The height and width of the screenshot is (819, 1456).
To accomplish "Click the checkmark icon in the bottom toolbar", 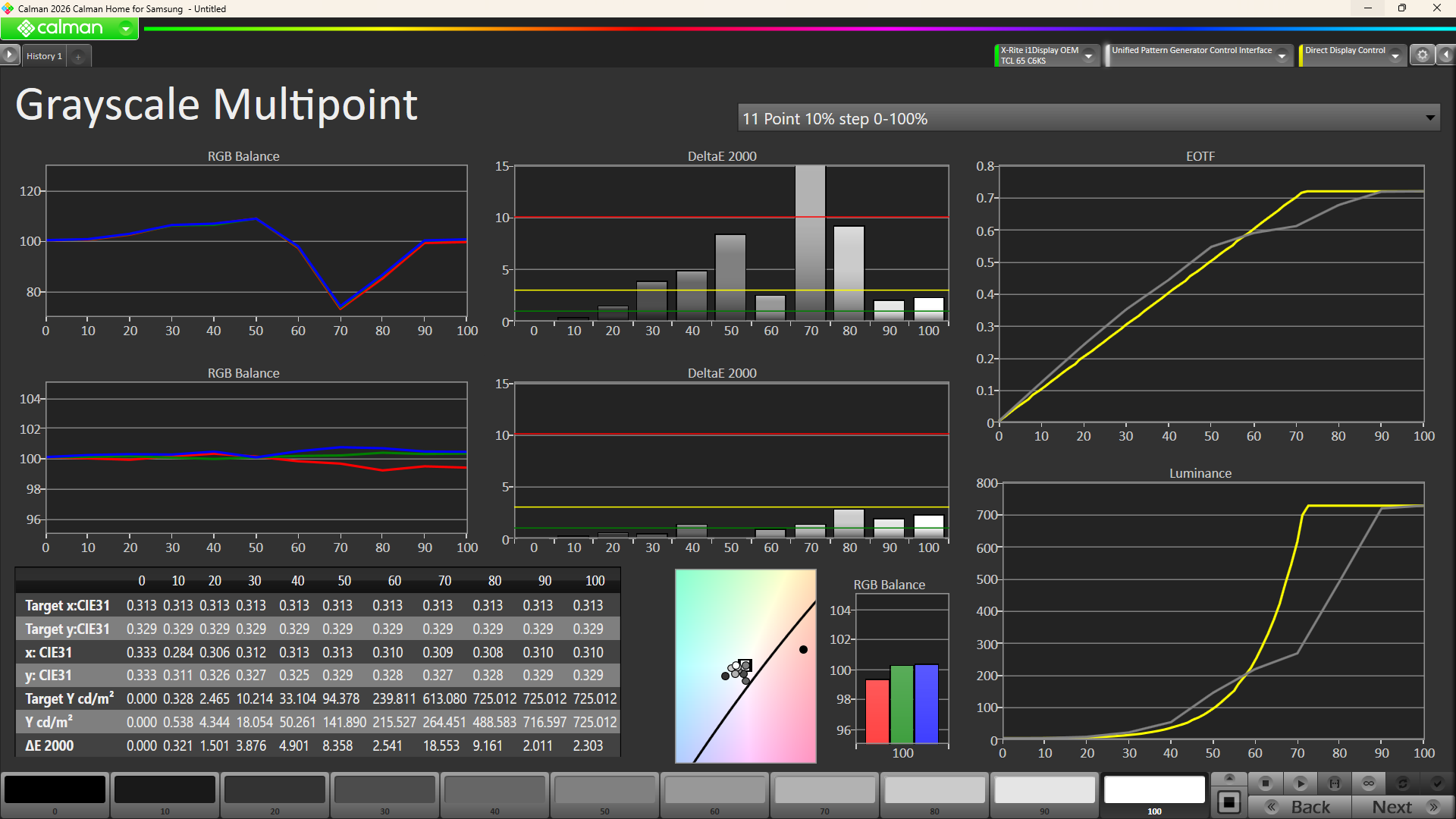I will click(1437, 783).
